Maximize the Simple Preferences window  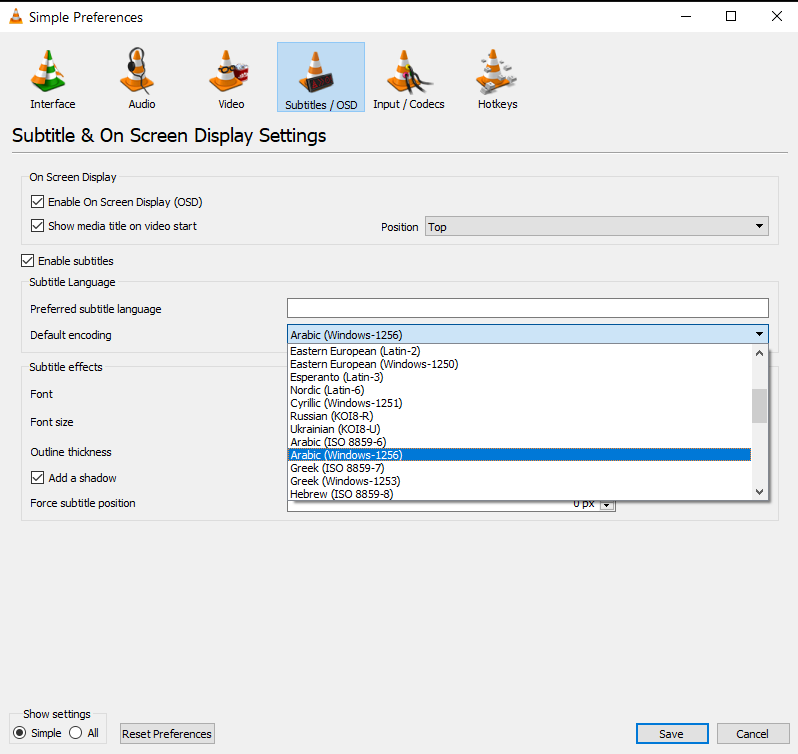pos(731,16)
